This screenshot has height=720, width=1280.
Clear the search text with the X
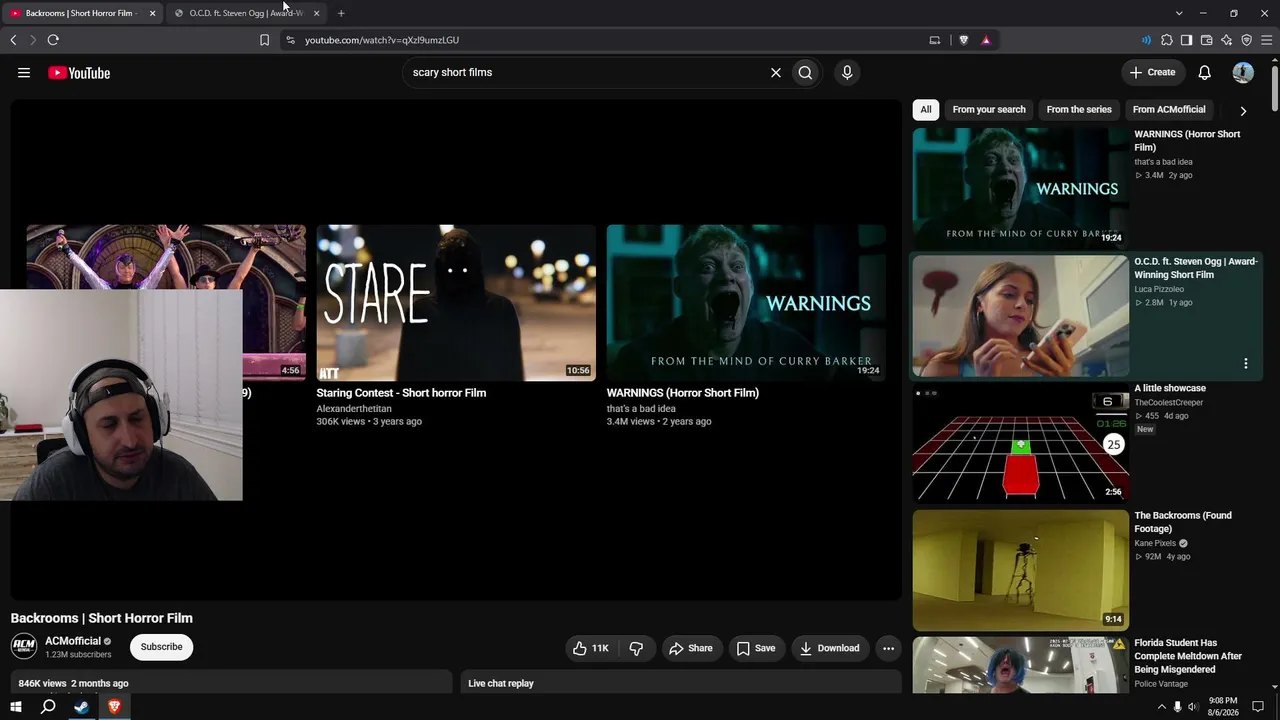point(775,73)
